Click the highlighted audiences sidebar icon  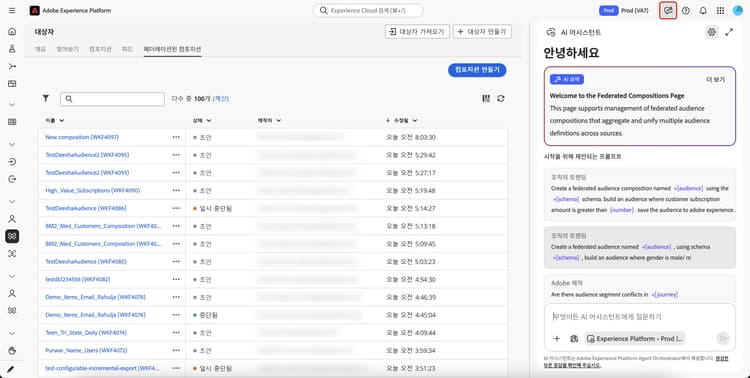pyautogui.click(x=12, y=236)
